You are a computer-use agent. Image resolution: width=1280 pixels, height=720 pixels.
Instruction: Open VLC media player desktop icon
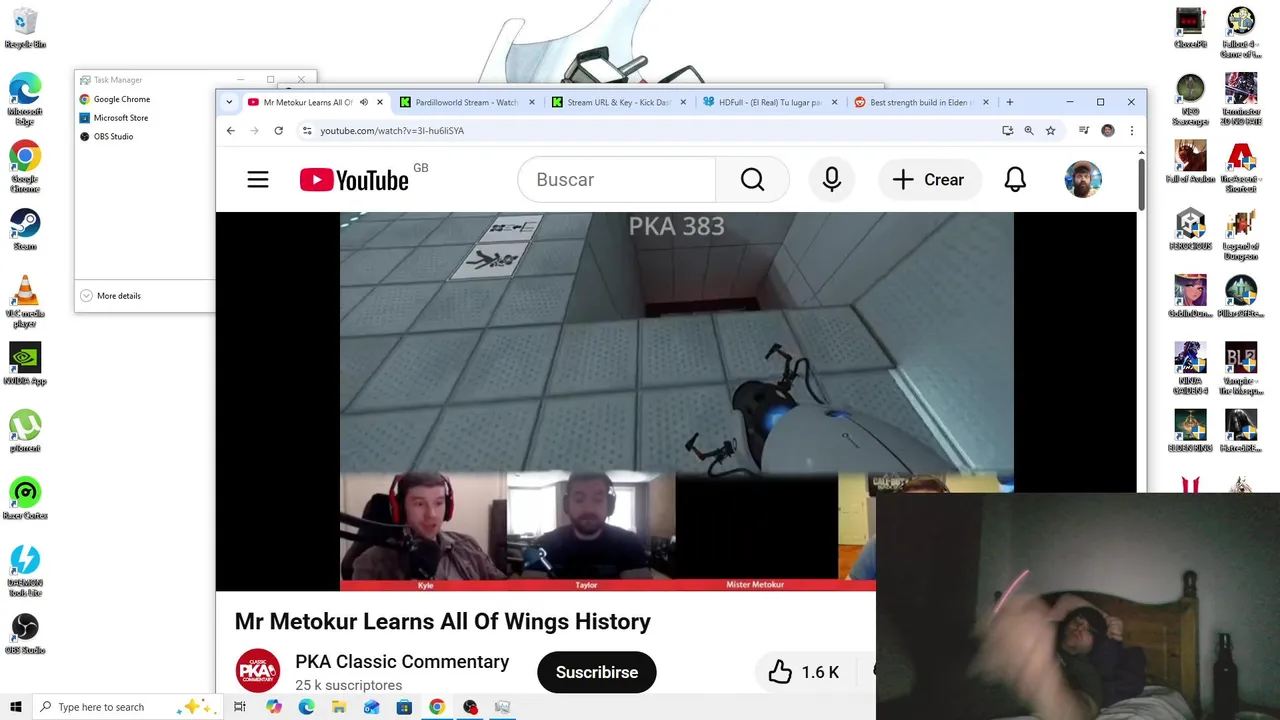[x=25, y=301]
